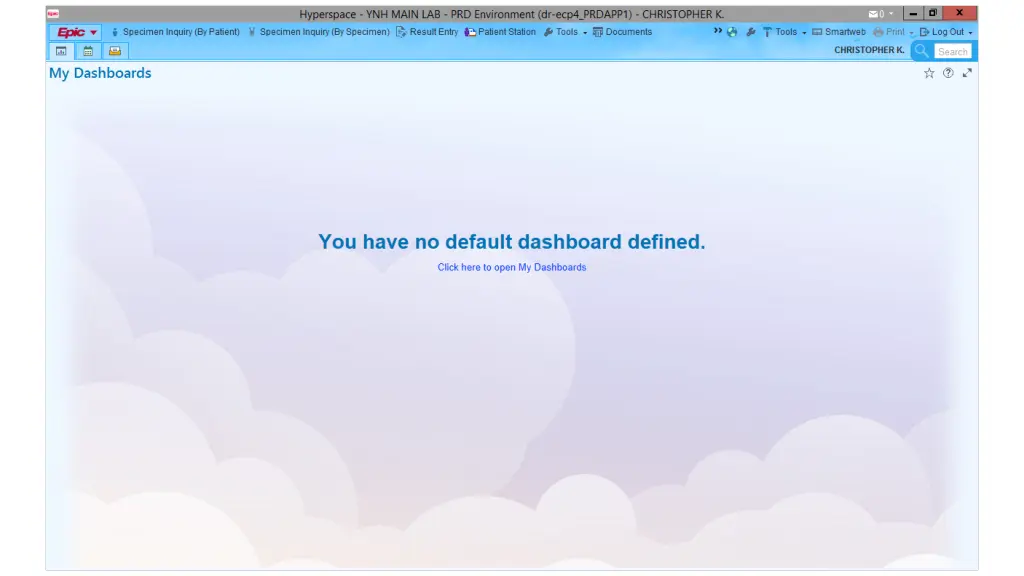Expand the Log Out dropdown arrow
Screen dimensions: 1024x576
click(x=970, y=33)
